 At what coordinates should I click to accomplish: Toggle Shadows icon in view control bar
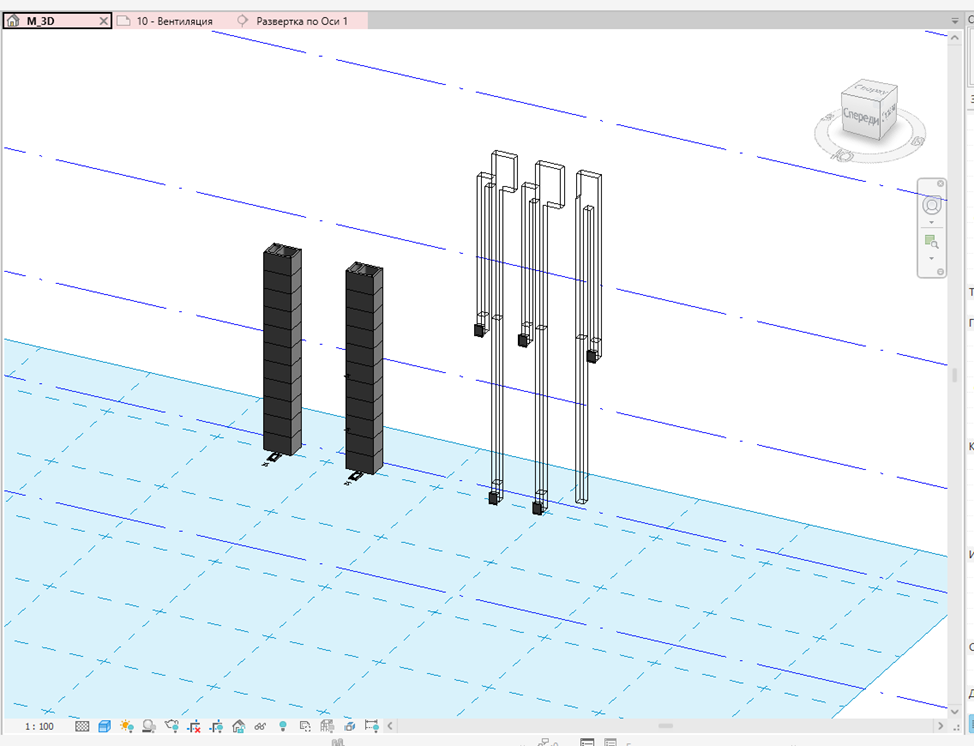coord(149,726)
